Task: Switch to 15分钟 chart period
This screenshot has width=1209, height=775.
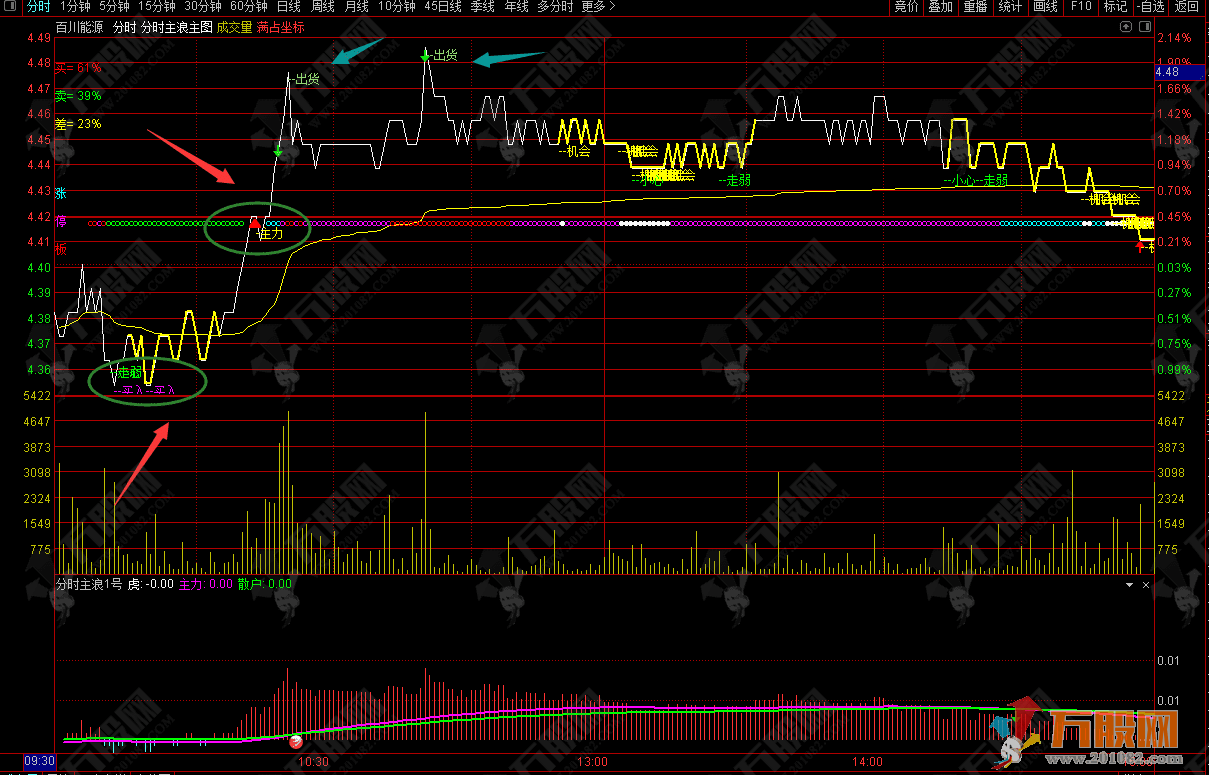Action: coord(156,7)
